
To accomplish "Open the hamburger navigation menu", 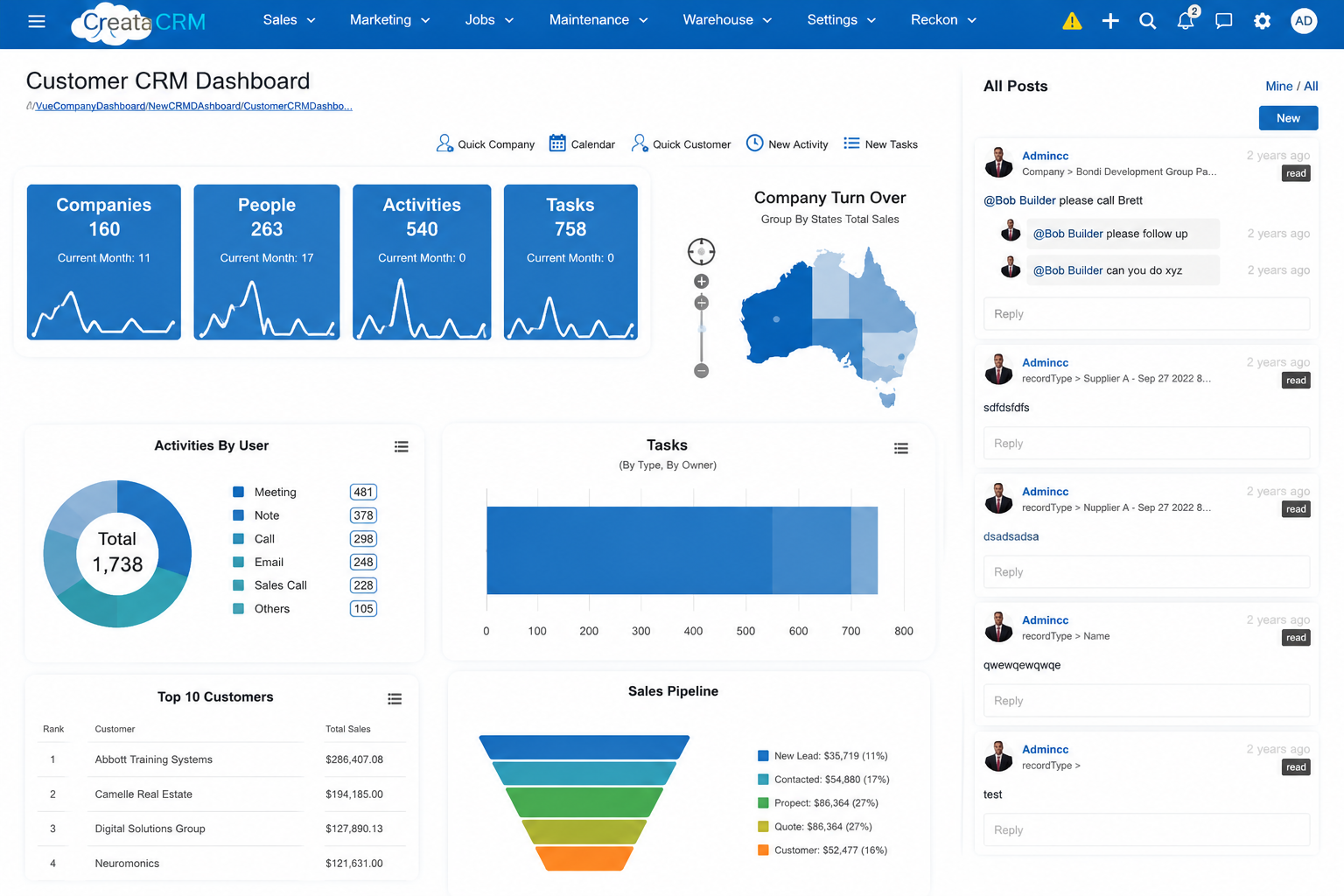I will 37,21.
